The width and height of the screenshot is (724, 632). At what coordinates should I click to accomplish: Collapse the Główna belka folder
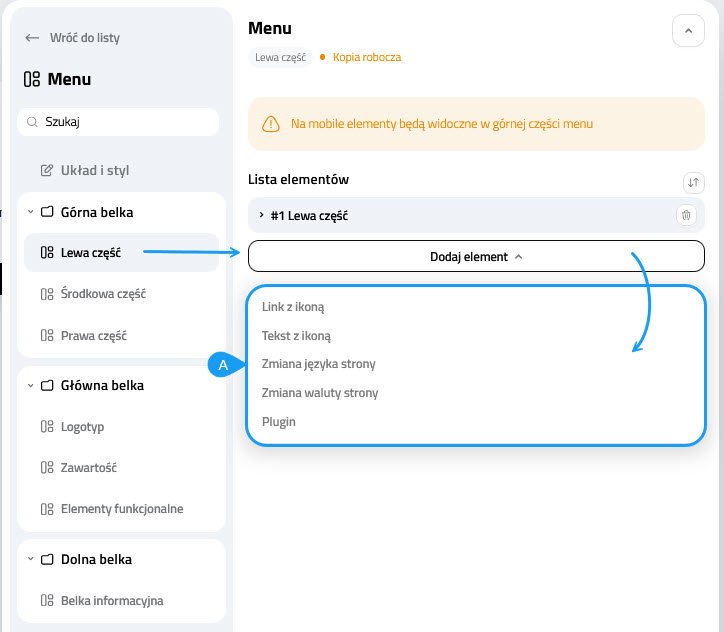point(31,385)
